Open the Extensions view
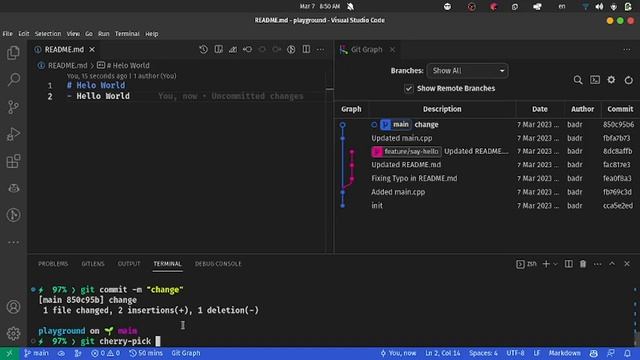 coord(13,161)
